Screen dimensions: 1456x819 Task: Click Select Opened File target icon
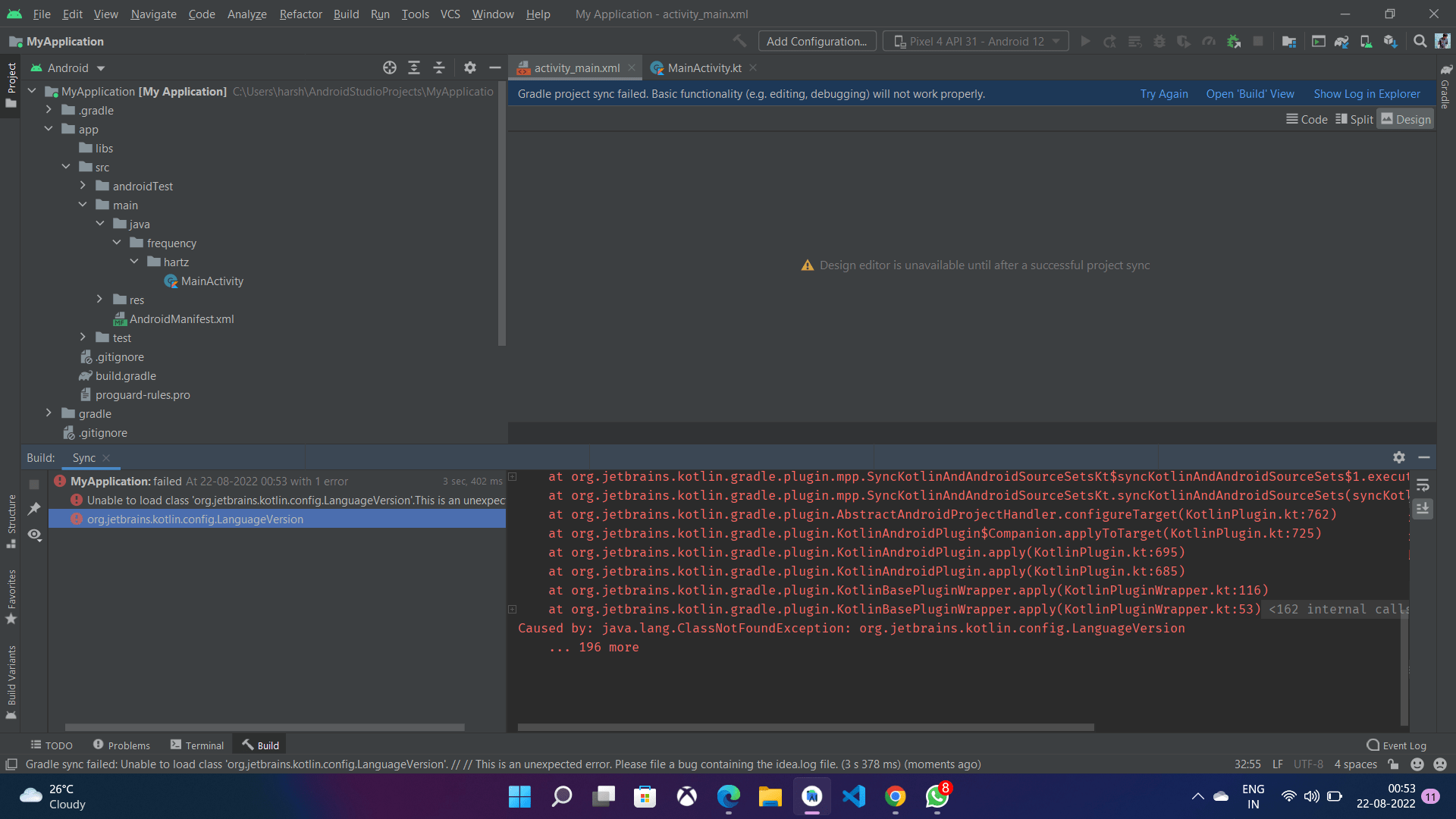pyautogui.click(x=390, y=67)
